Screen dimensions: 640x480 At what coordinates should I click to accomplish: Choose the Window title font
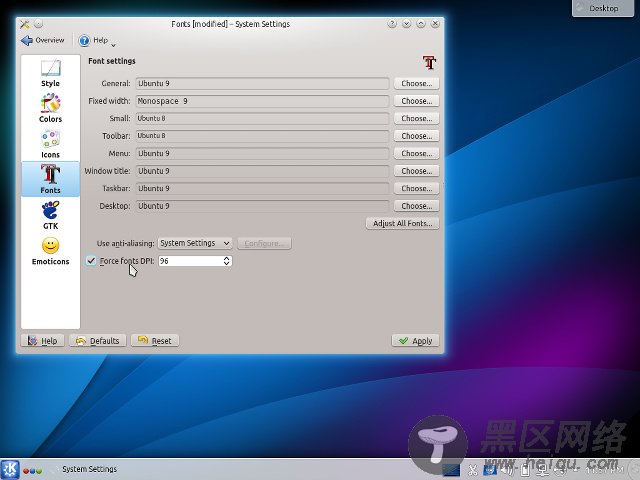click(x=416, y=171)
